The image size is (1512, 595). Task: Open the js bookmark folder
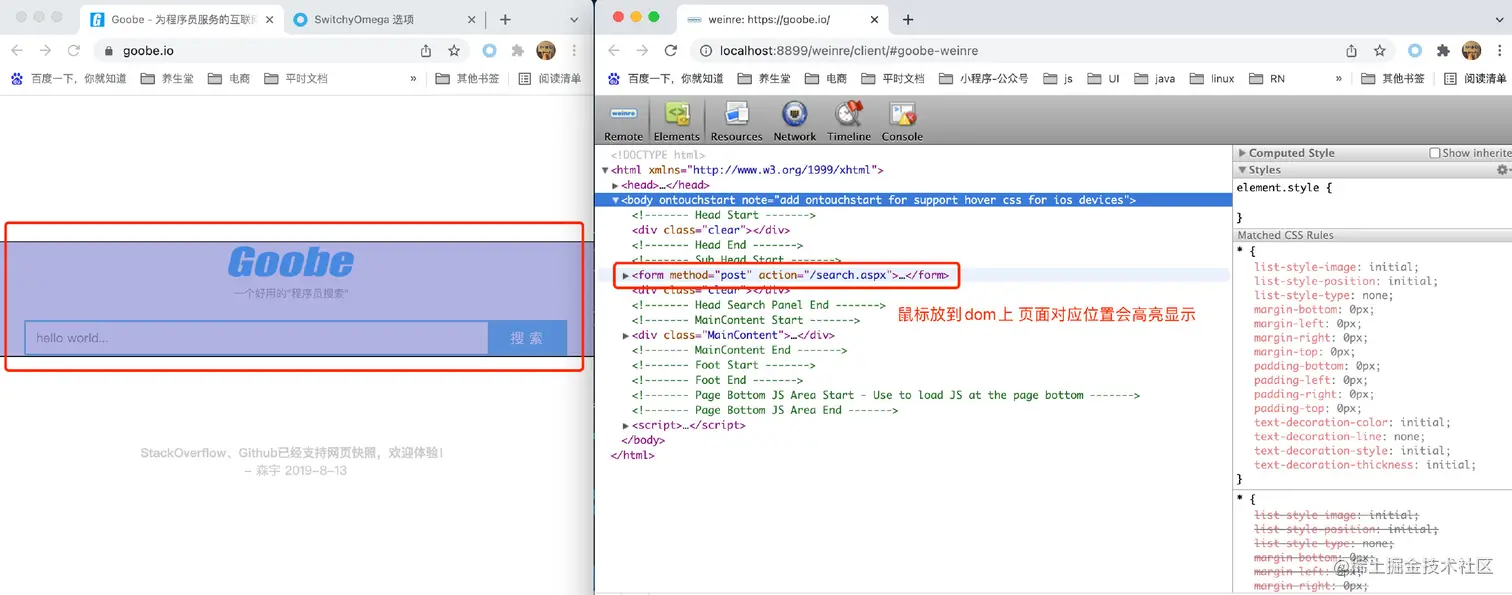coord(1057,78)
